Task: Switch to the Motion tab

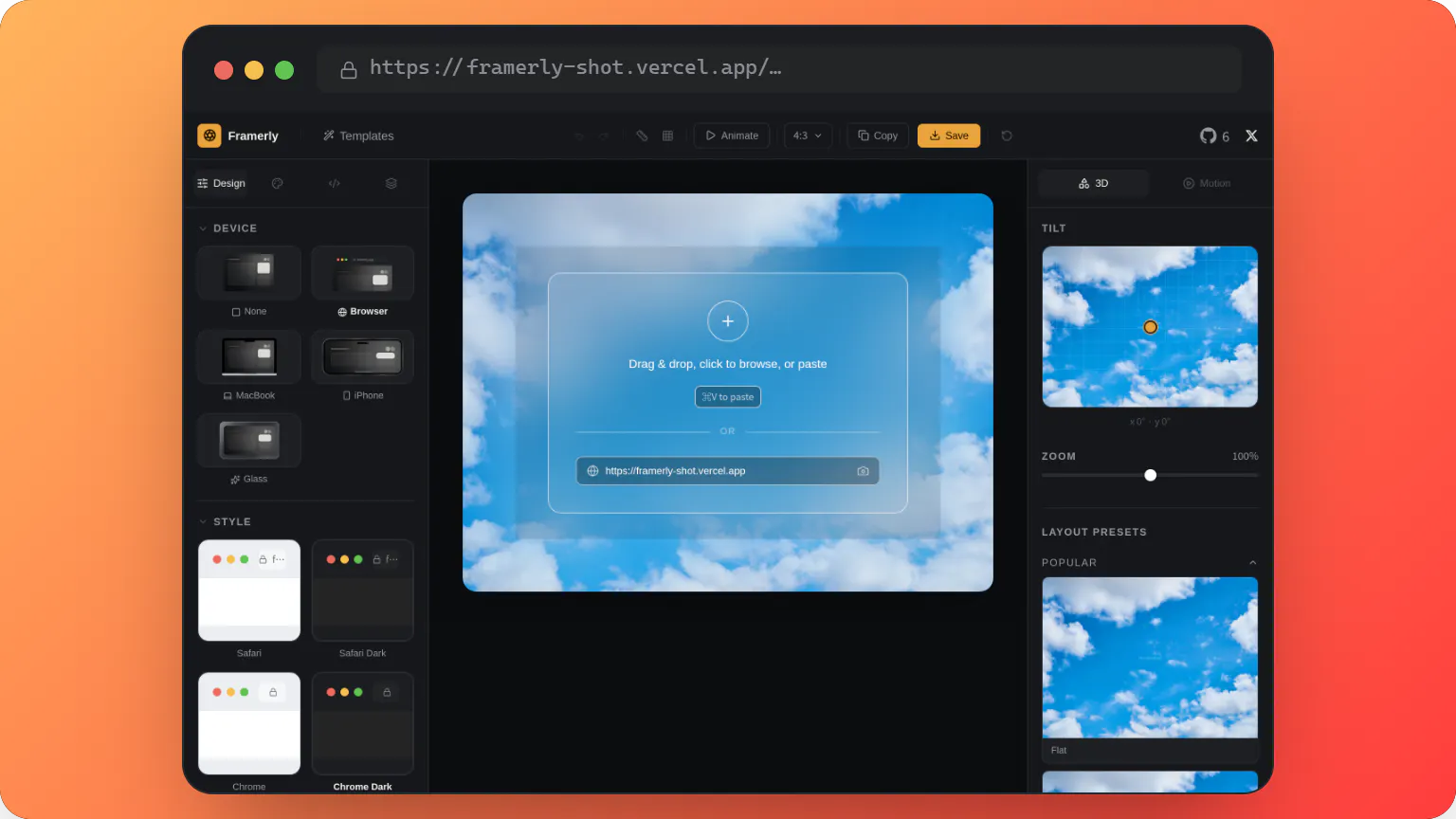Action: [1206, 183]
